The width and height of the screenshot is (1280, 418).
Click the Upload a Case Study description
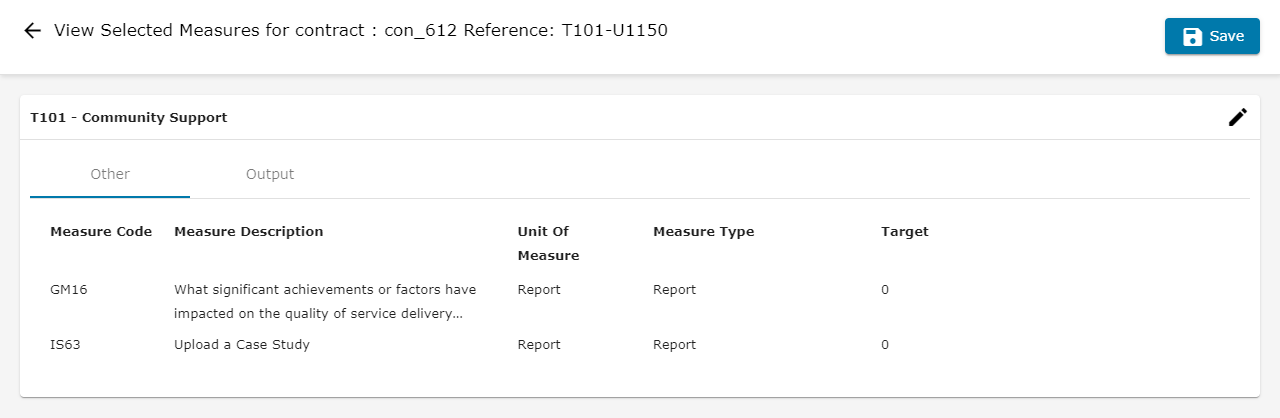[242, 345]
